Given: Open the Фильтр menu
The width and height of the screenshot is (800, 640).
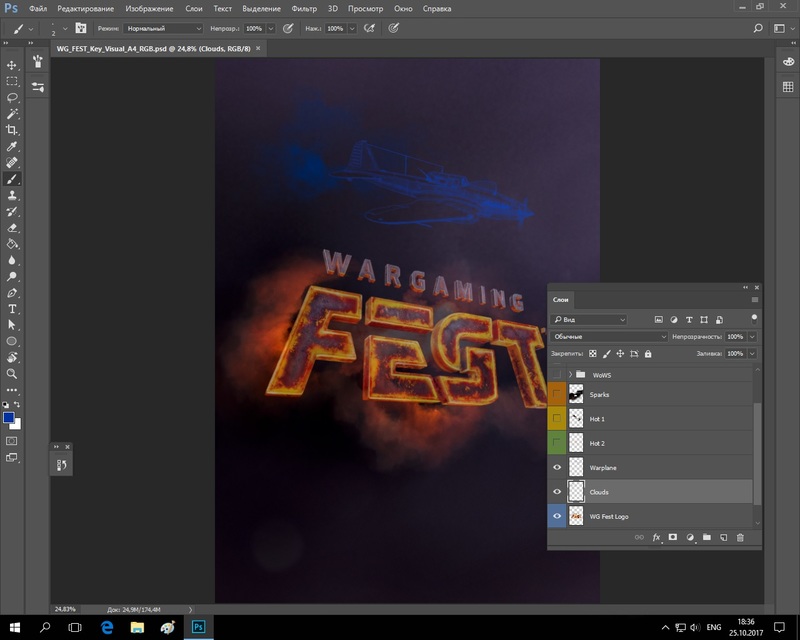Looking at the screenshot, I should pyautogui.click(x=304, y=9).
